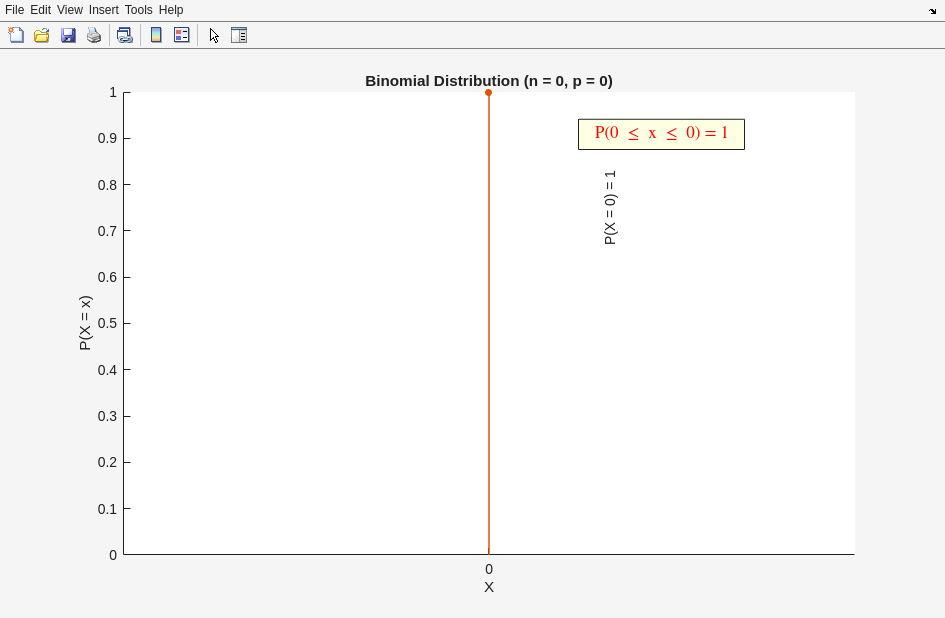Expand the Insert menu
Viewport: 945px width, 618px height.
[103, 10]
